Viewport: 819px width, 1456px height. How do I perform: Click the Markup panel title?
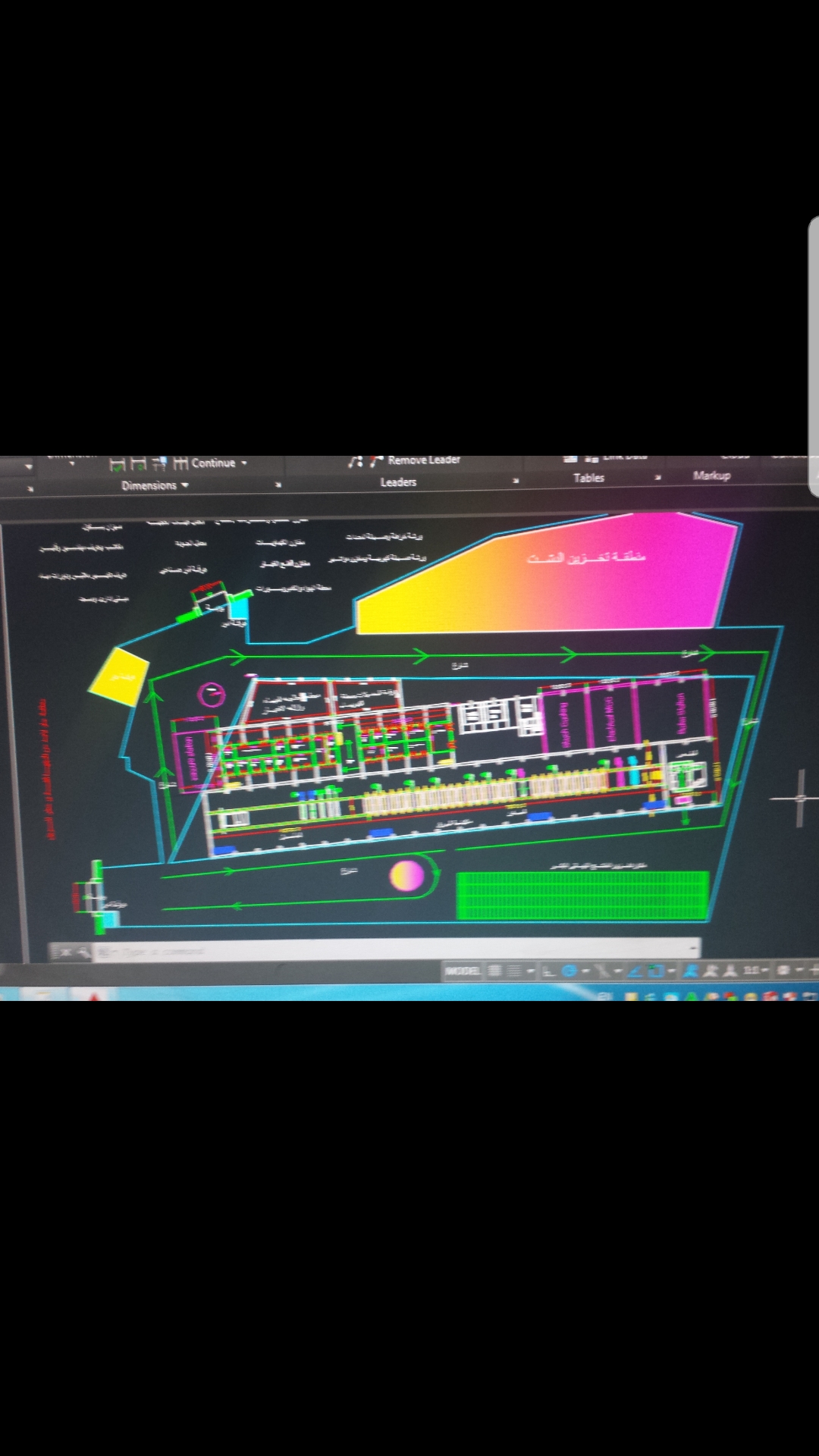711,475
